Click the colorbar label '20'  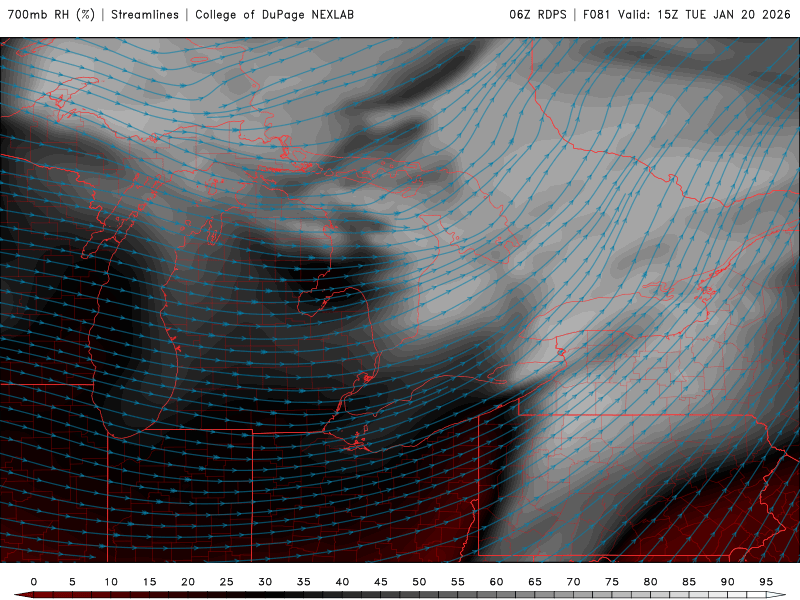coord(188,582)
